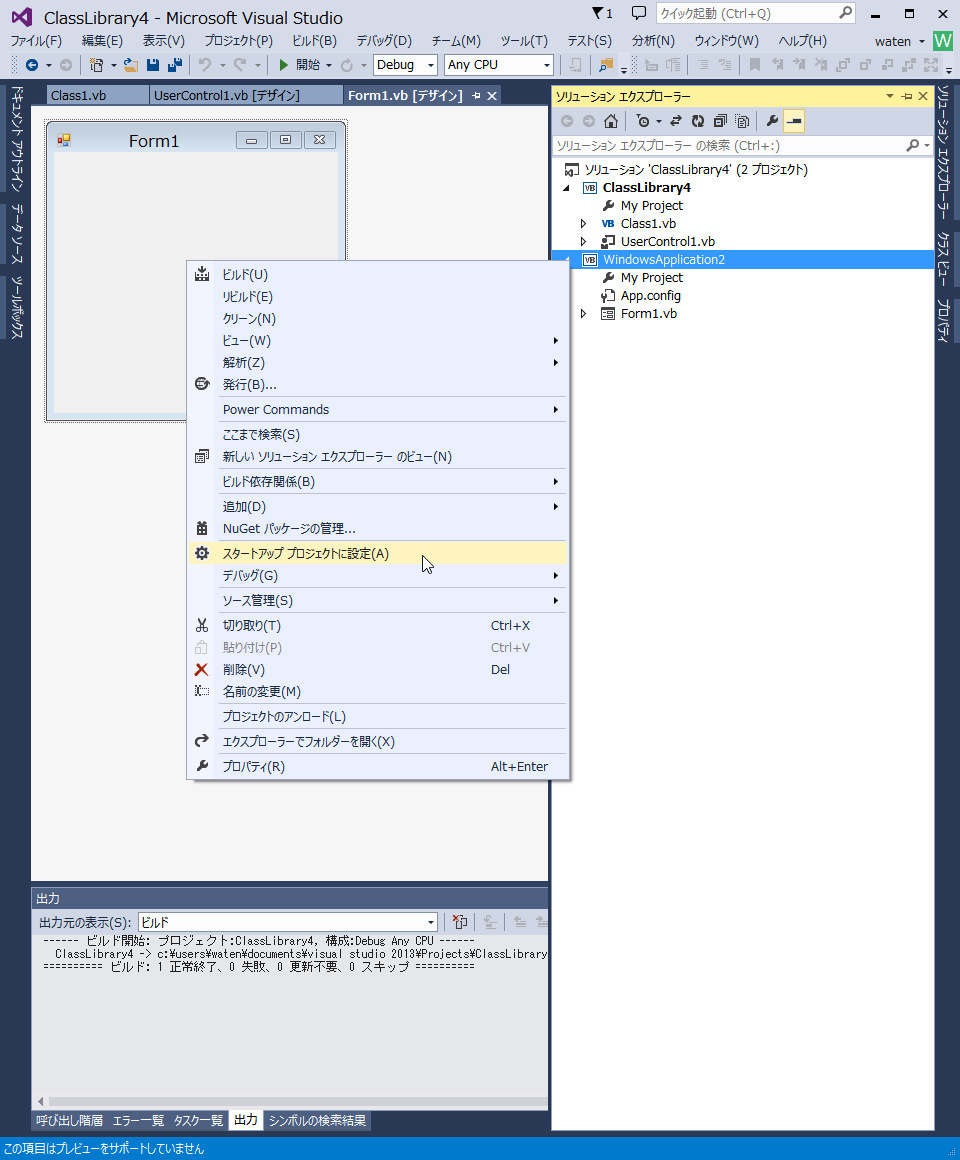Click the green start debugging arrow

[x=283, y=65]
